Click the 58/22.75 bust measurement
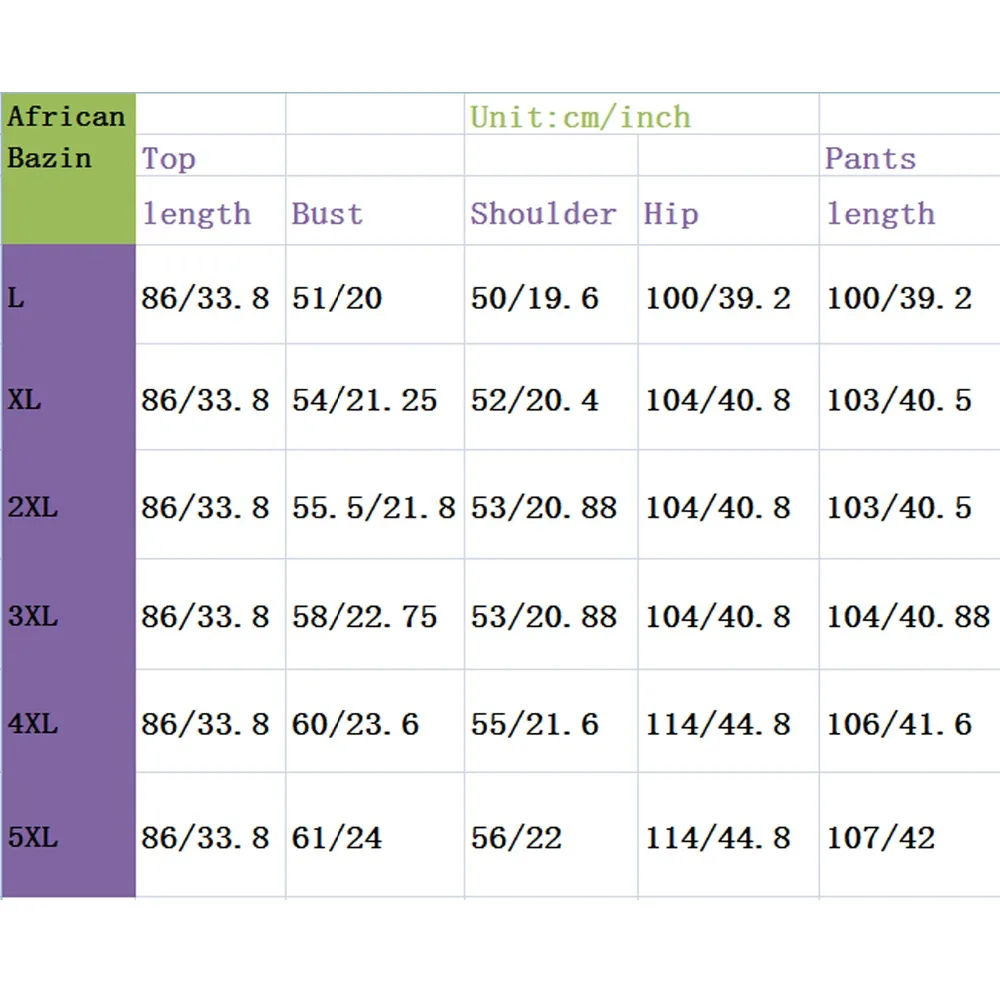The width and height of the screenshot is (1000, 1000). click(365, 617)
